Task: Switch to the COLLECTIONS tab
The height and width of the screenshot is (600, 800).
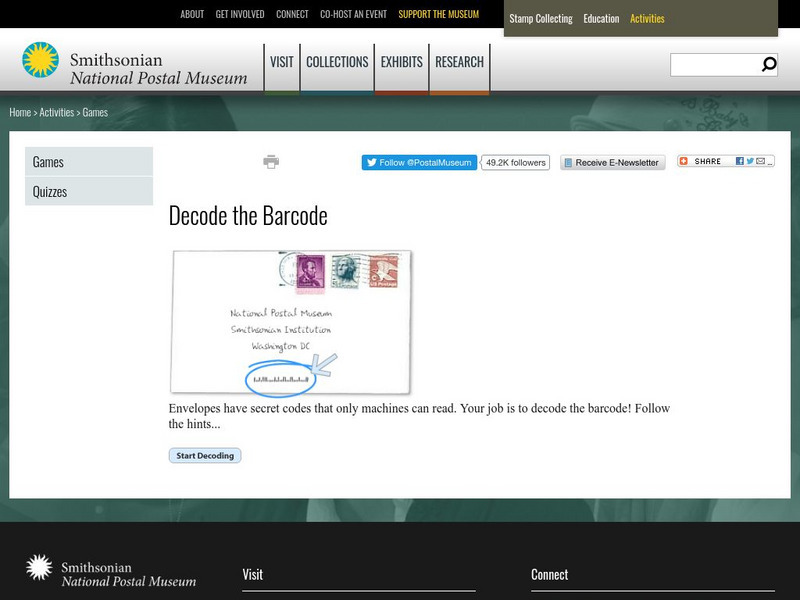Action: [x=337, y=61]
